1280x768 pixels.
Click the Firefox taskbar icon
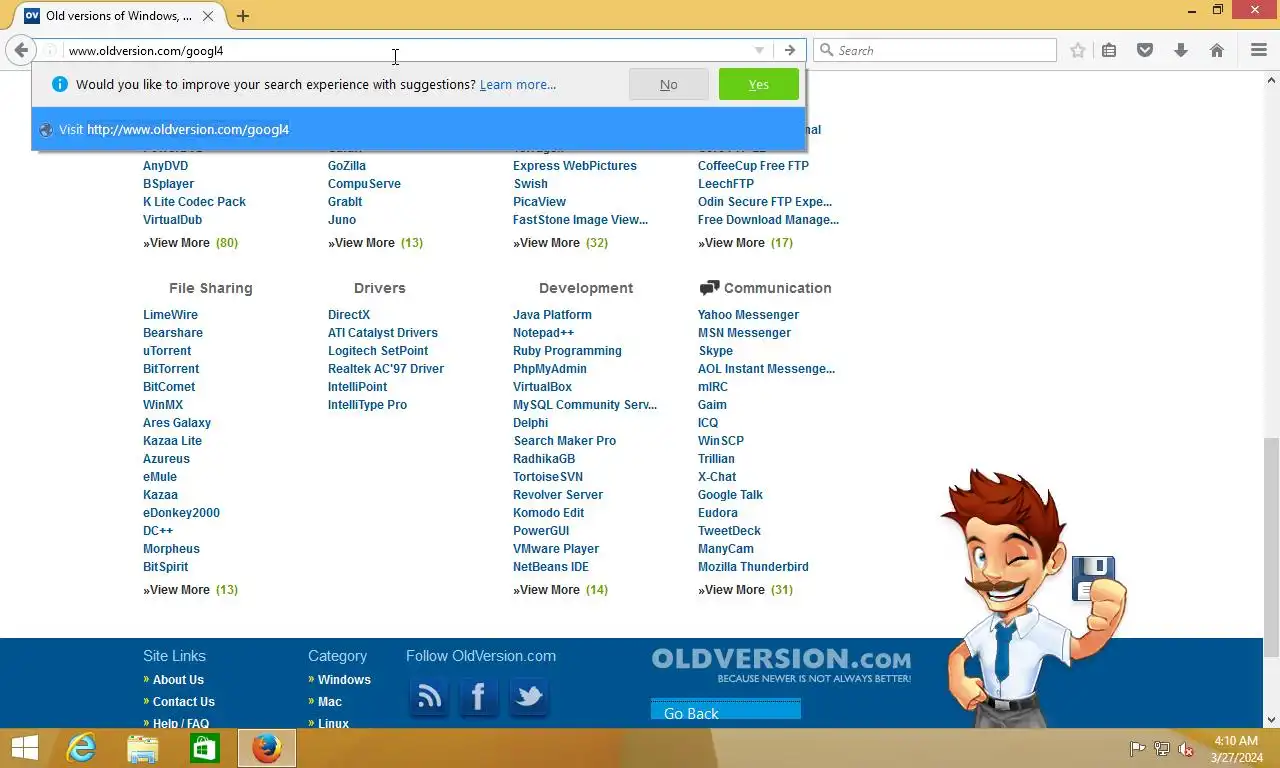267,748
